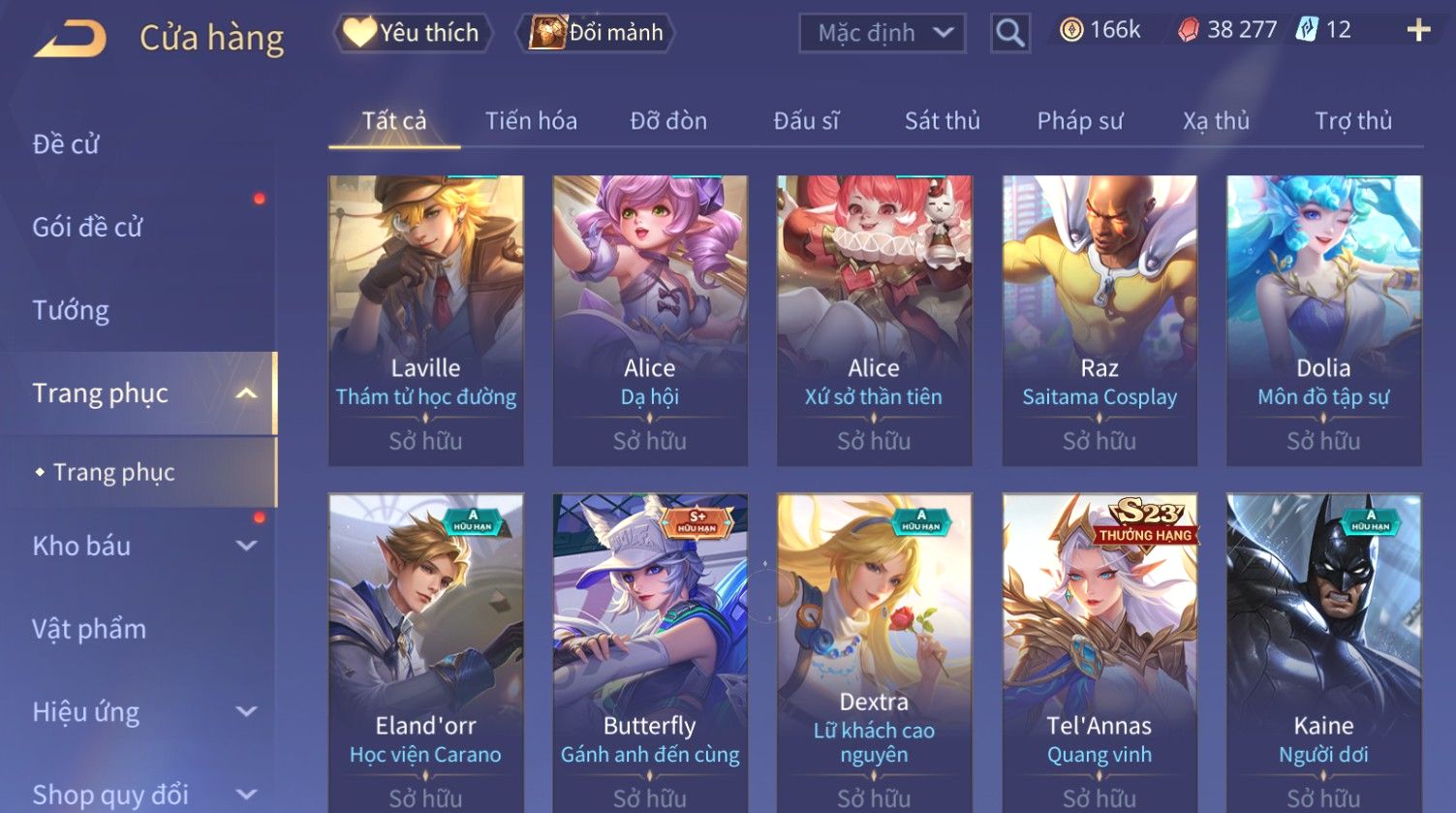Open Gói đề cử in sidebar

tap(87, 227)
